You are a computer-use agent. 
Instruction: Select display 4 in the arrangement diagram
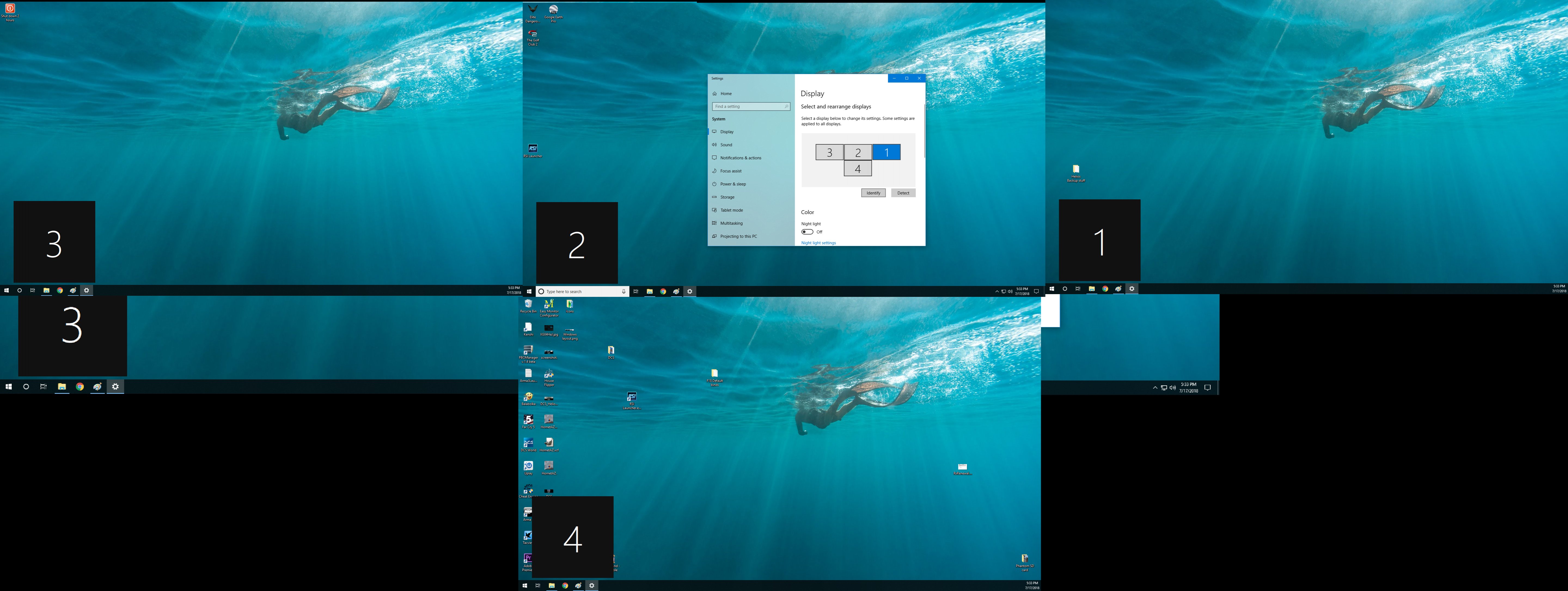click(x=858, y=169)
